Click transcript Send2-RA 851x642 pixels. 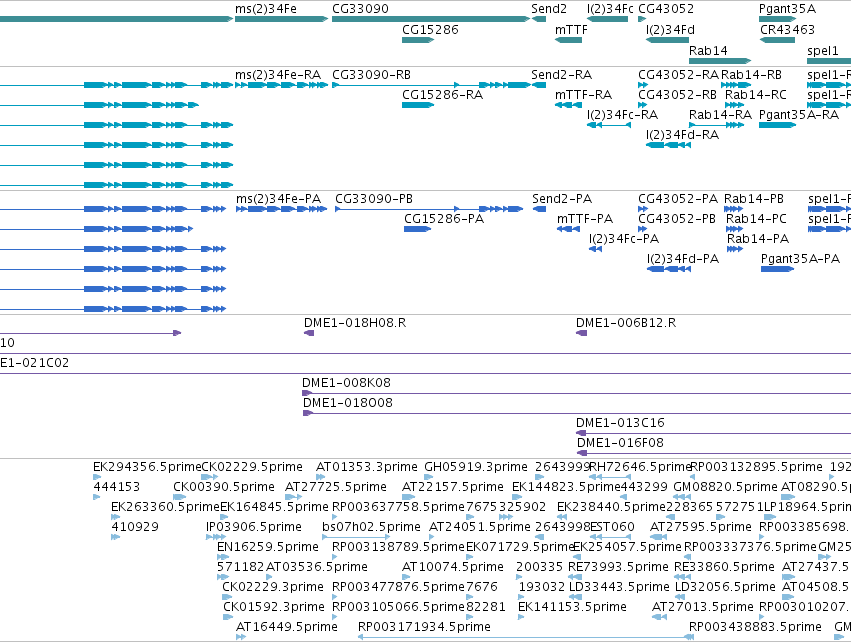[x=561, y=75]
